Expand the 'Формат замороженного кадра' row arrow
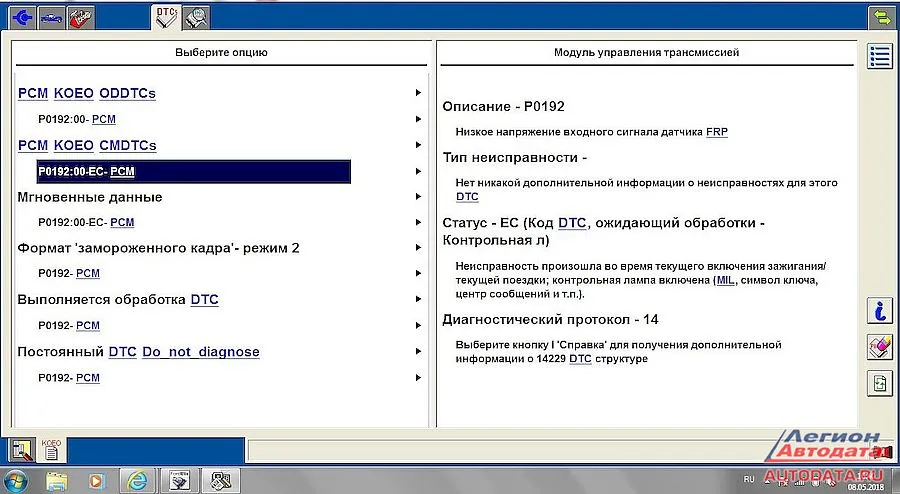 [x=418, y=247]
